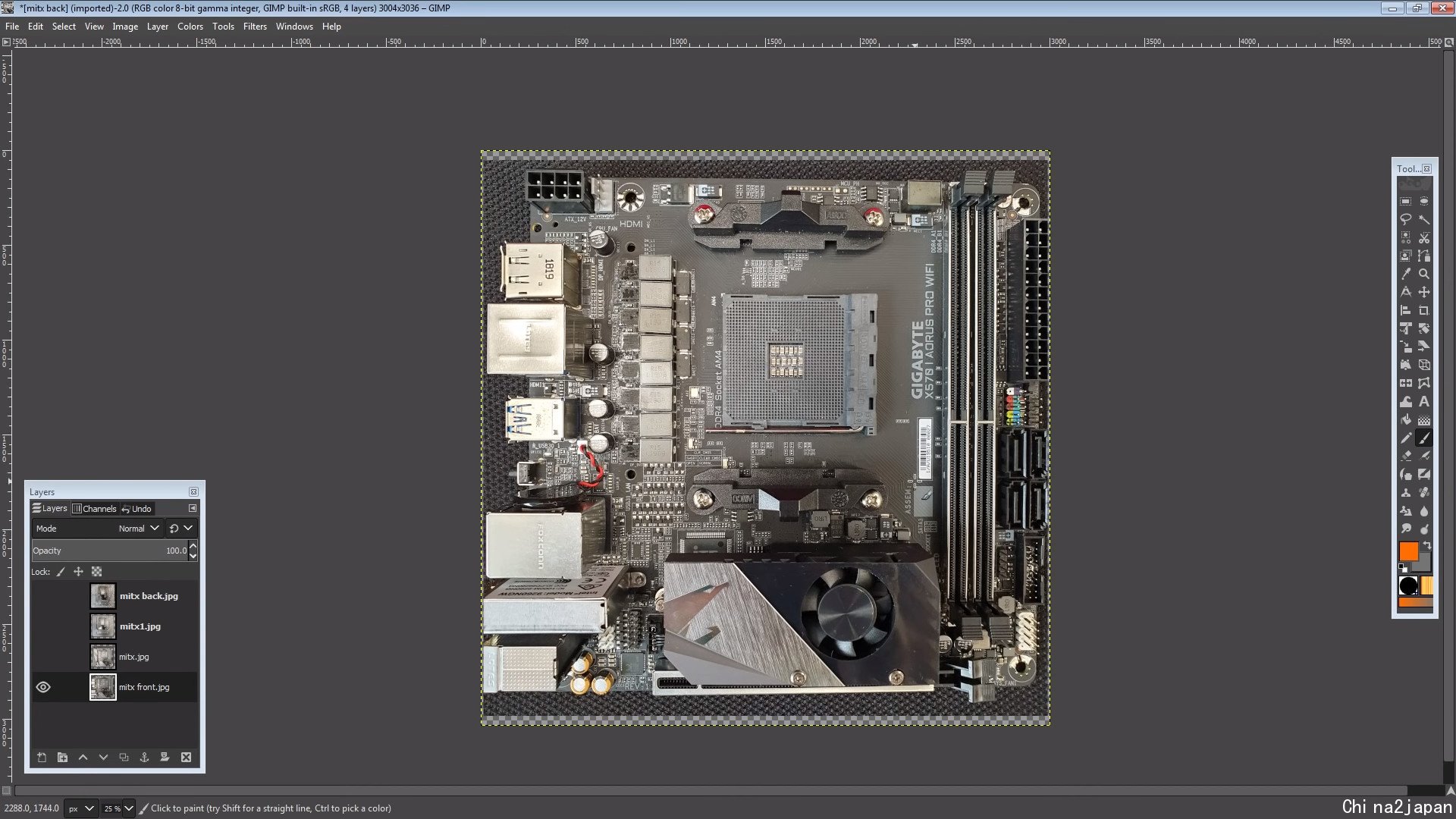Select the Bucket Fill tool
This screenshot has height=819, width=1456.
click(x=1405, y=419)
